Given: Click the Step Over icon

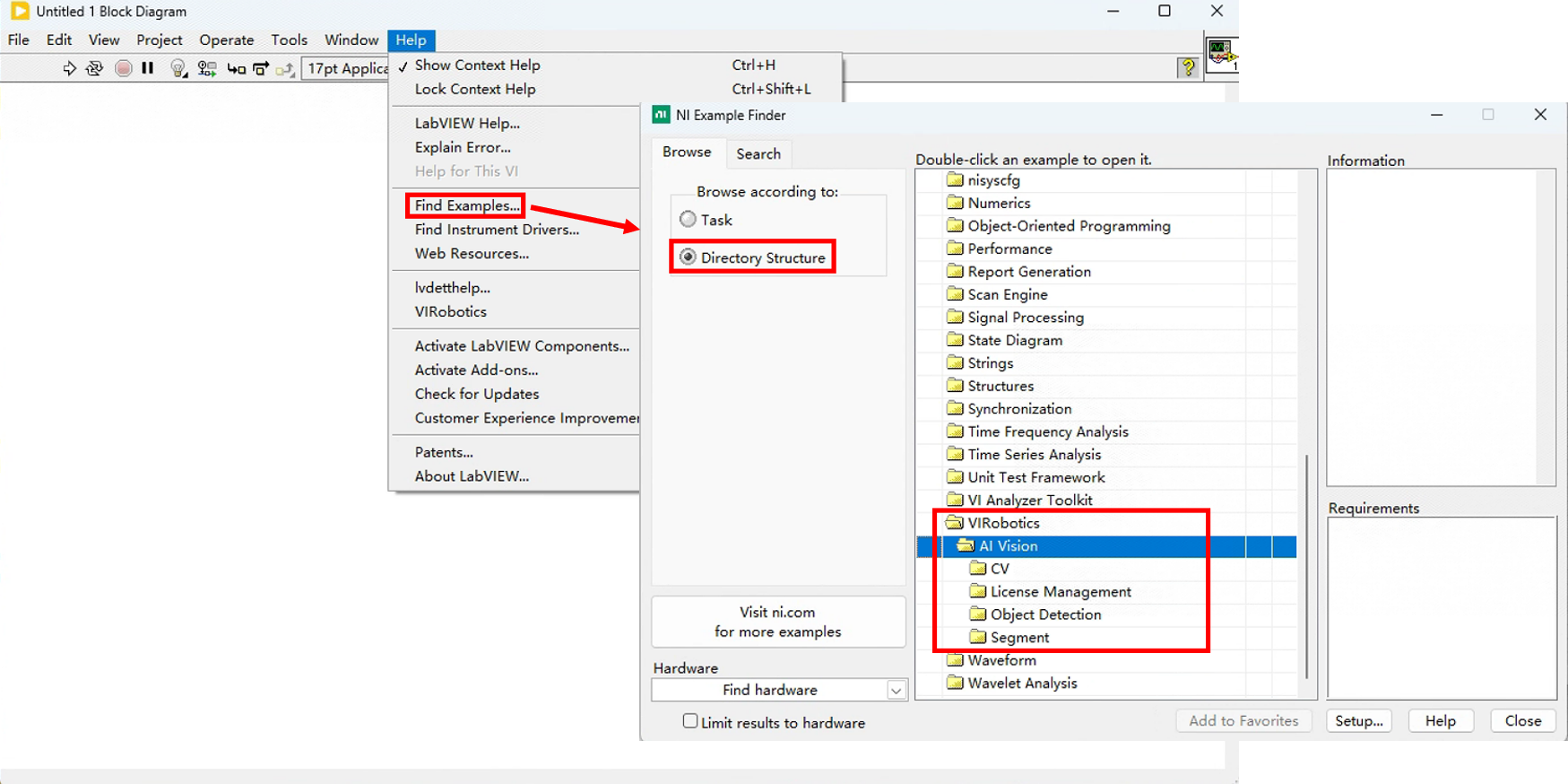Looking at the screenshot, I should pyautogui.click(x=261, y=68).
